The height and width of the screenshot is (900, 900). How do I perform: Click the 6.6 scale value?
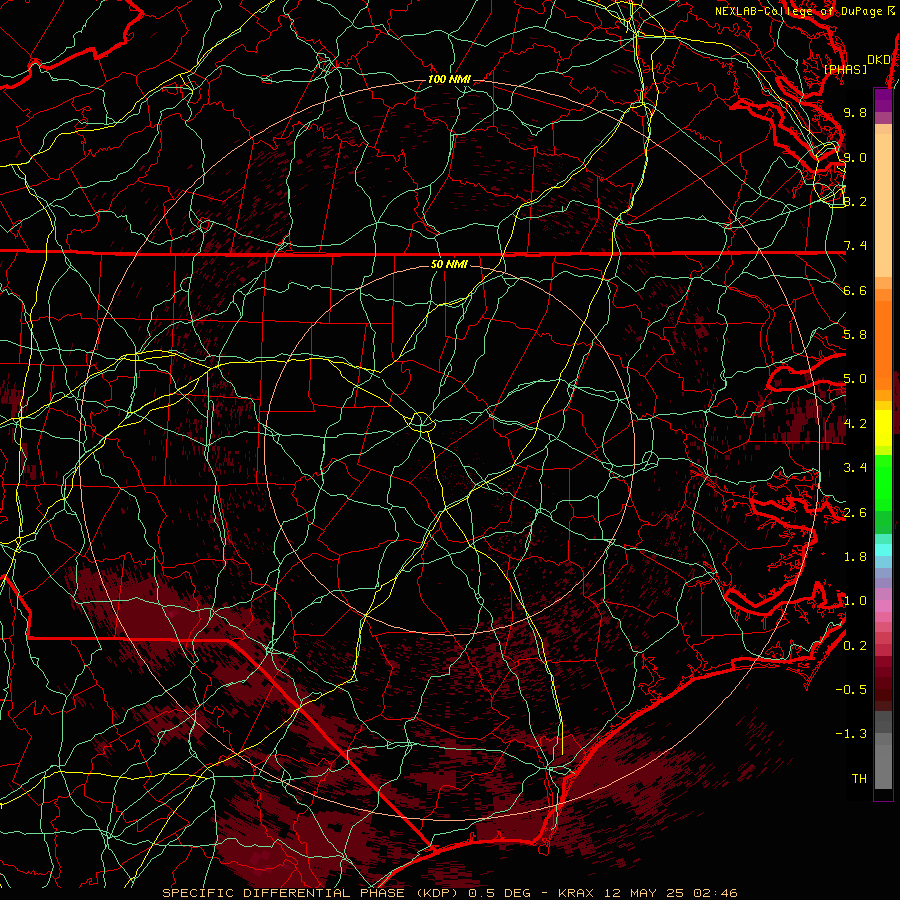point(855,290)
